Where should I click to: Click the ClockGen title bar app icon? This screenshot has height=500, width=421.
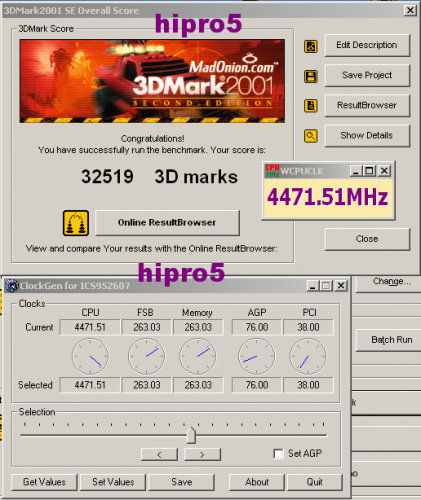pos(12,286)
